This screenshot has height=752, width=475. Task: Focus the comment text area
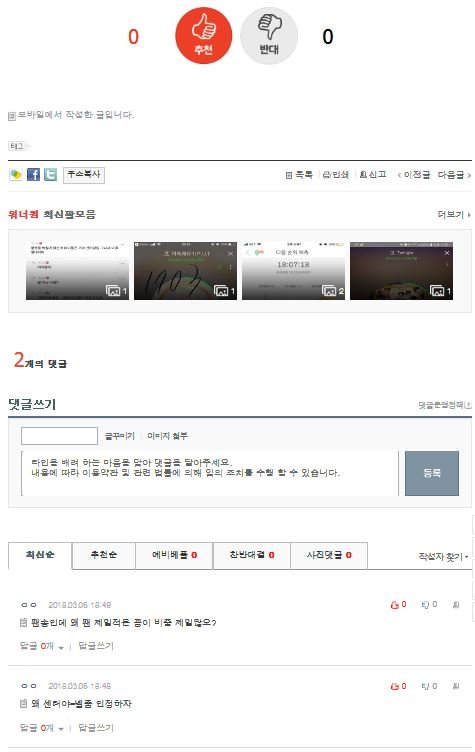coord(210,473)
